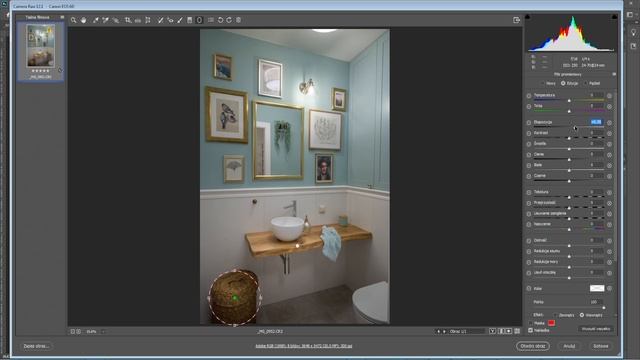Screen dimensions: 640x360
Task: Click the Pióro feather slider handle
Action: tap(603, 308)
